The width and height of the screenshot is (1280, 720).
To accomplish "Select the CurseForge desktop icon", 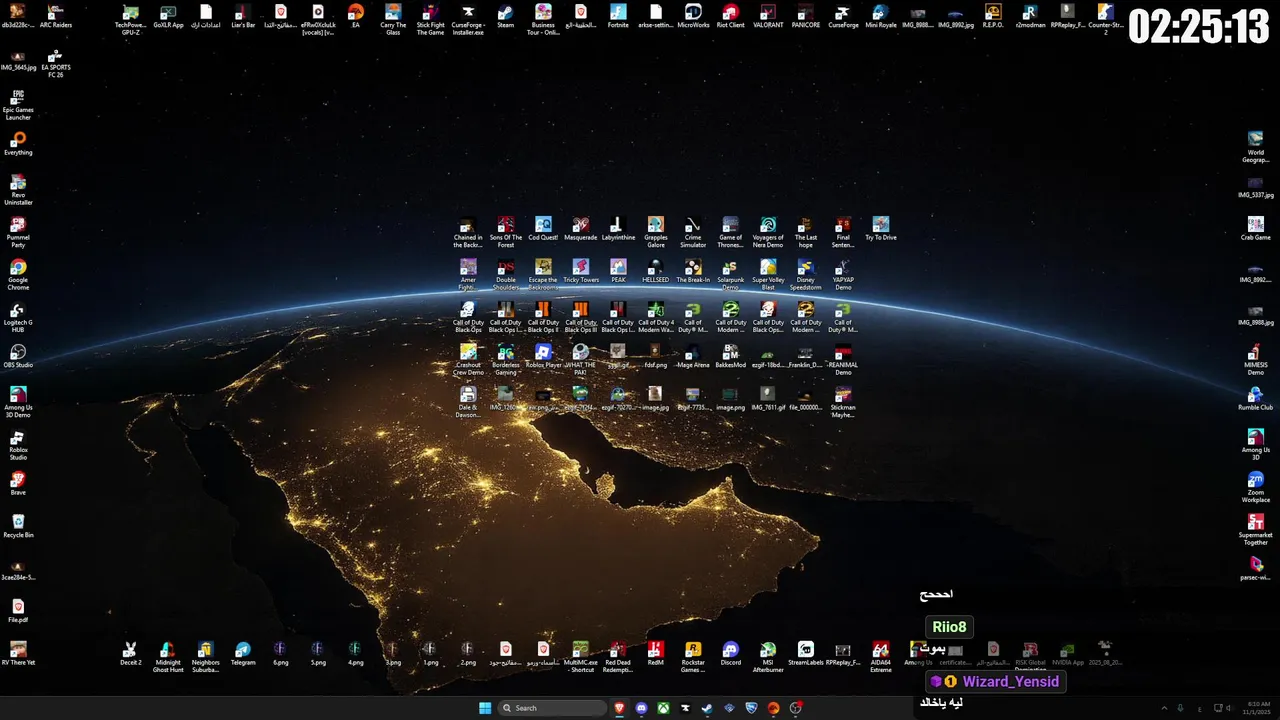I will coord(843,17).
